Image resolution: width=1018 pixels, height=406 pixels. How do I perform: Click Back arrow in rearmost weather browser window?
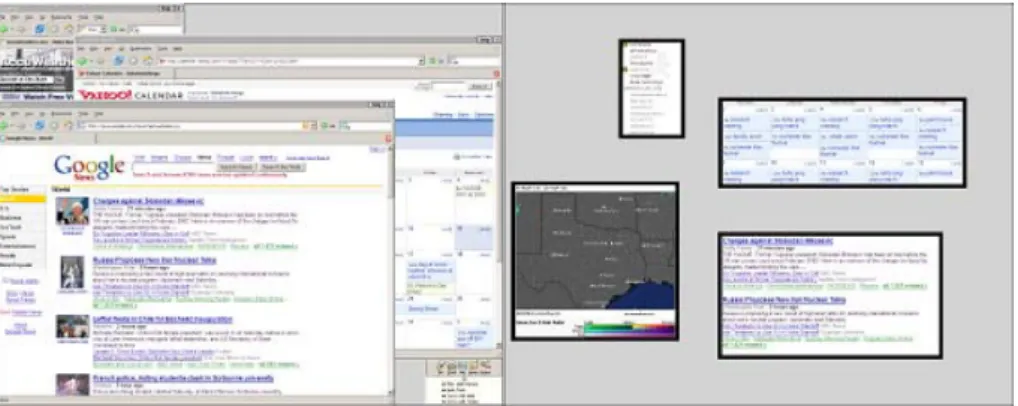4,29
